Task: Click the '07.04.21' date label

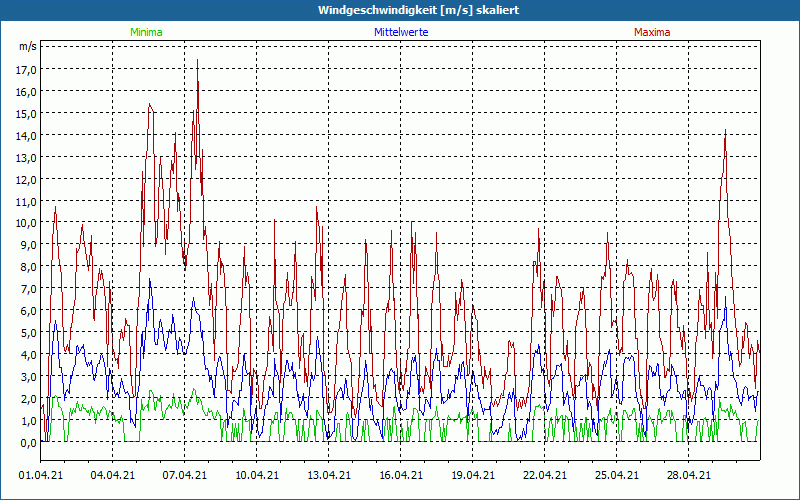Action: (x=185, y=475)
